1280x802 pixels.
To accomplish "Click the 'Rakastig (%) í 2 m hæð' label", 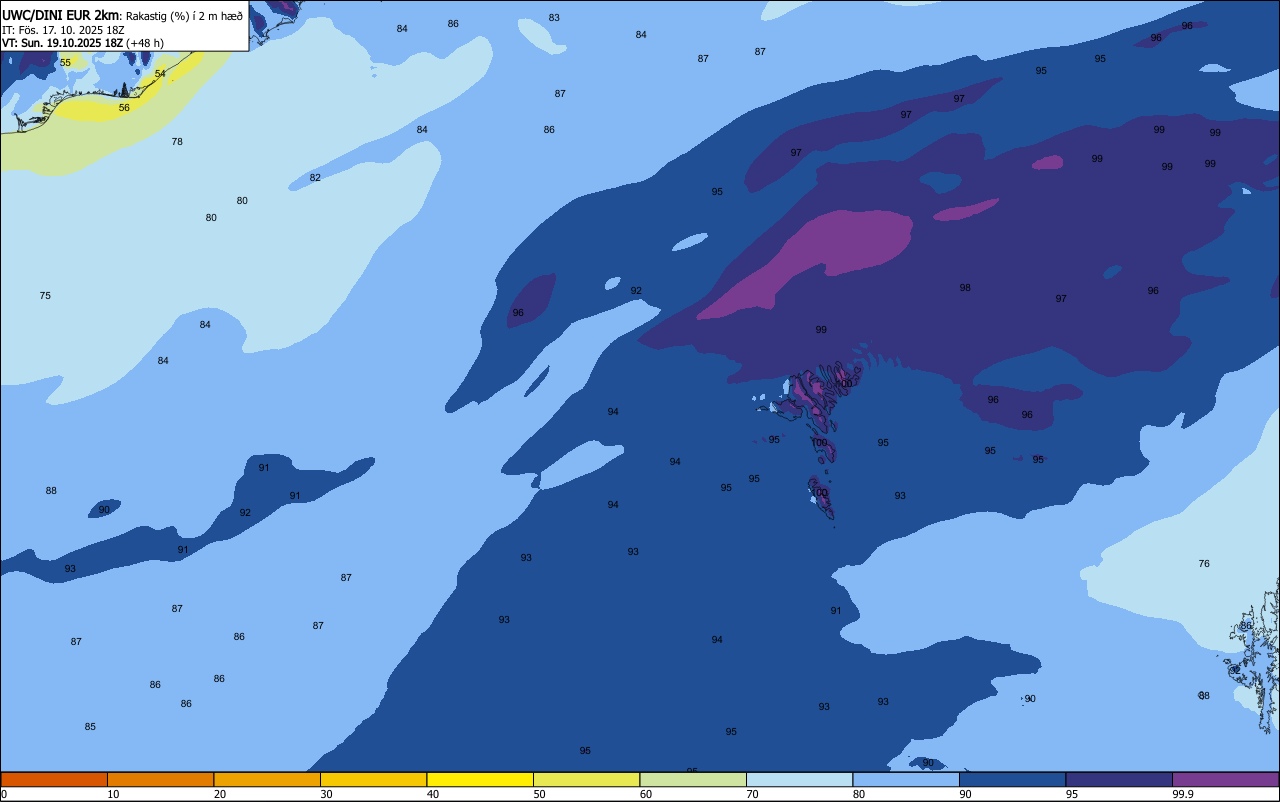I will point(184,15).
